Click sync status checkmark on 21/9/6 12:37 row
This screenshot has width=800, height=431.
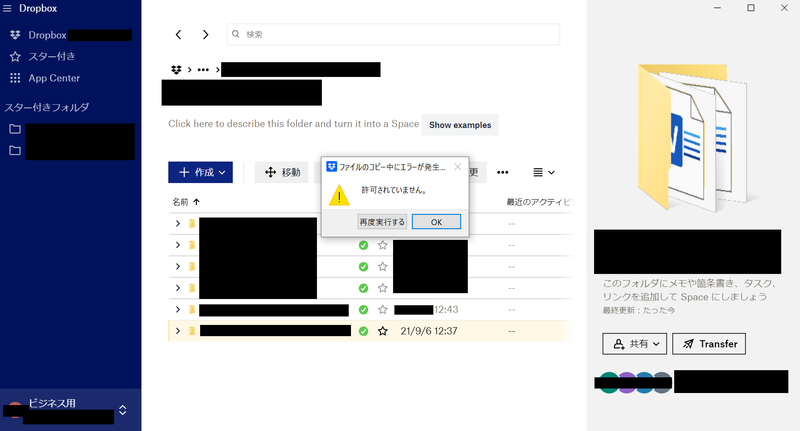(x=363, y=331)
